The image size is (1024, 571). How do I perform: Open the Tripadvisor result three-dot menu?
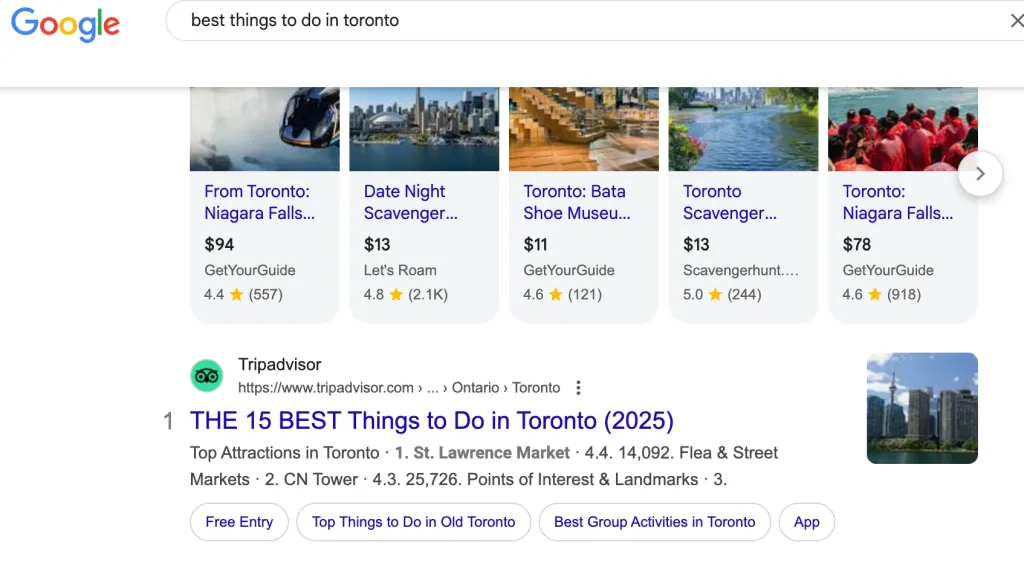(578, 388)
